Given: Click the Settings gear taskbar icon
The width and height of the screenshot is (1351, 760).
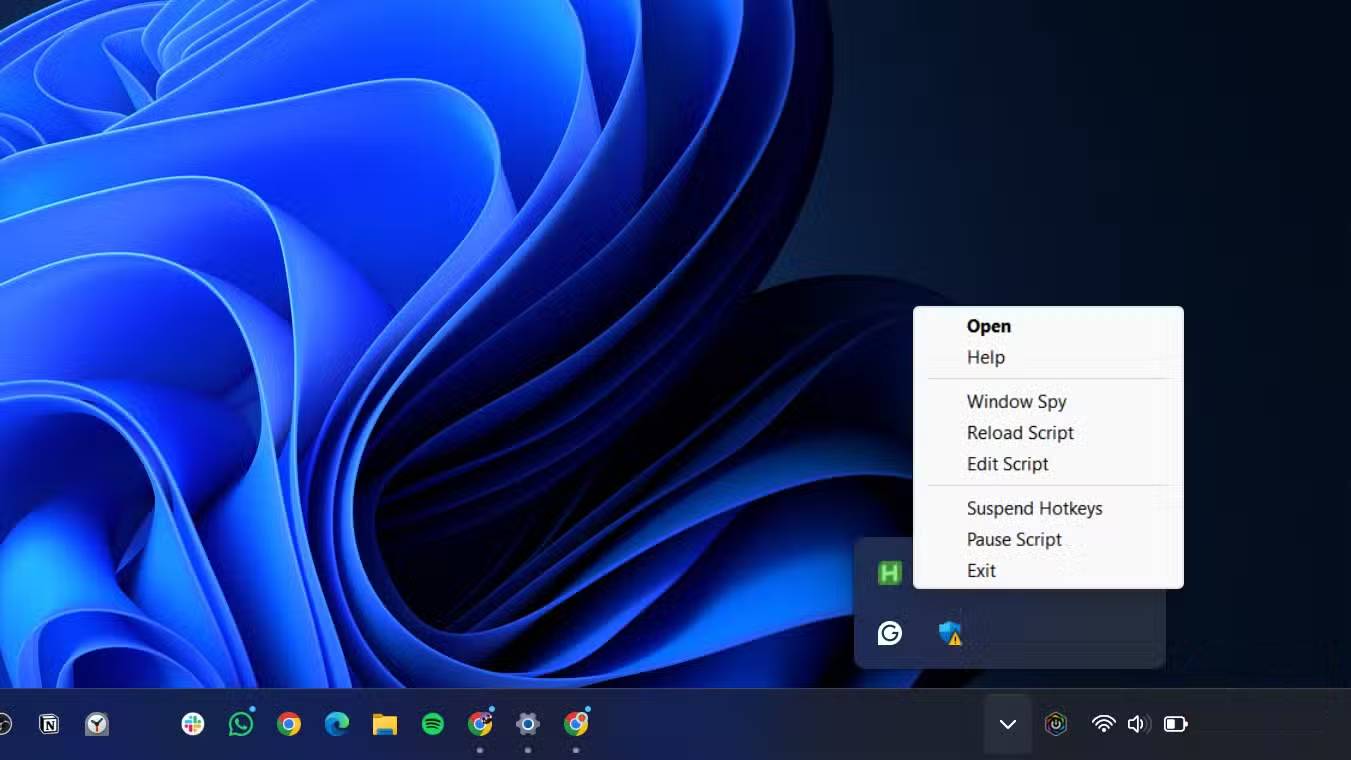Looking at the screenshot, I should coord(528,724).
